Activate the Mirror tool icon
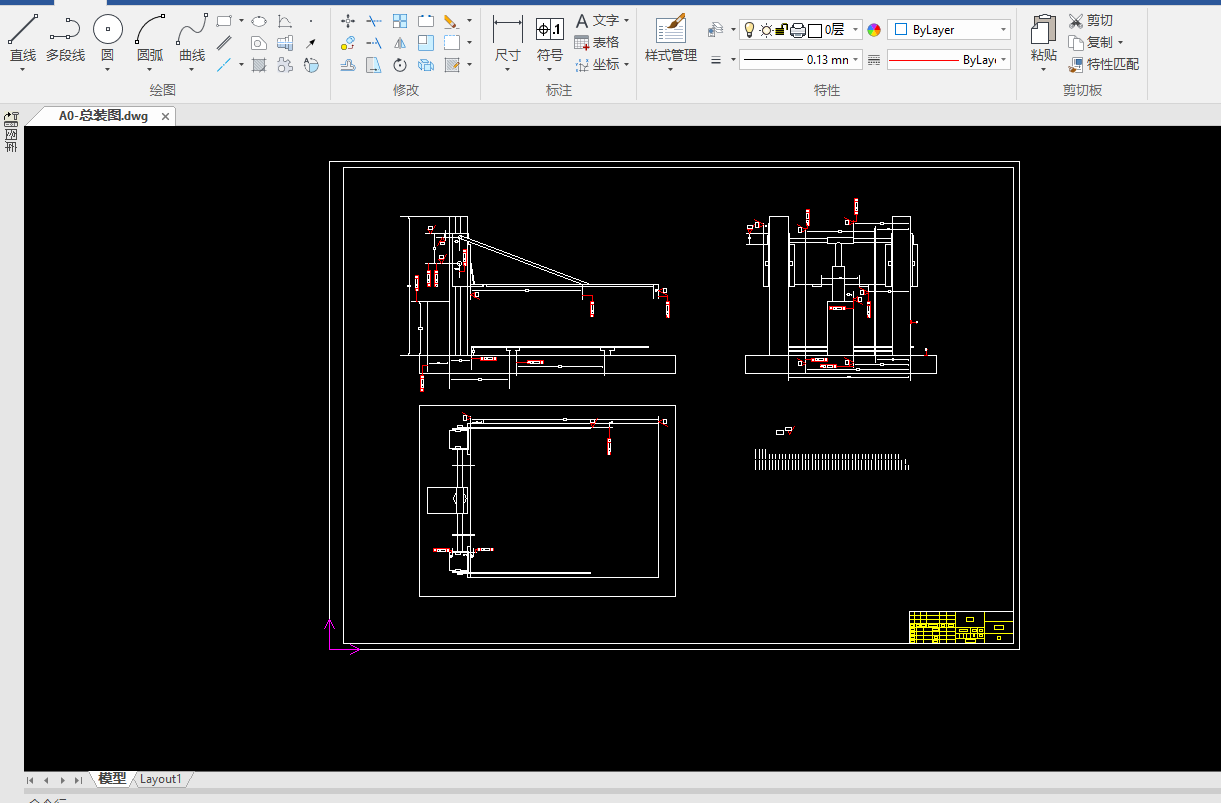This screenshot has height=803, width=1221. click(400, 43)
